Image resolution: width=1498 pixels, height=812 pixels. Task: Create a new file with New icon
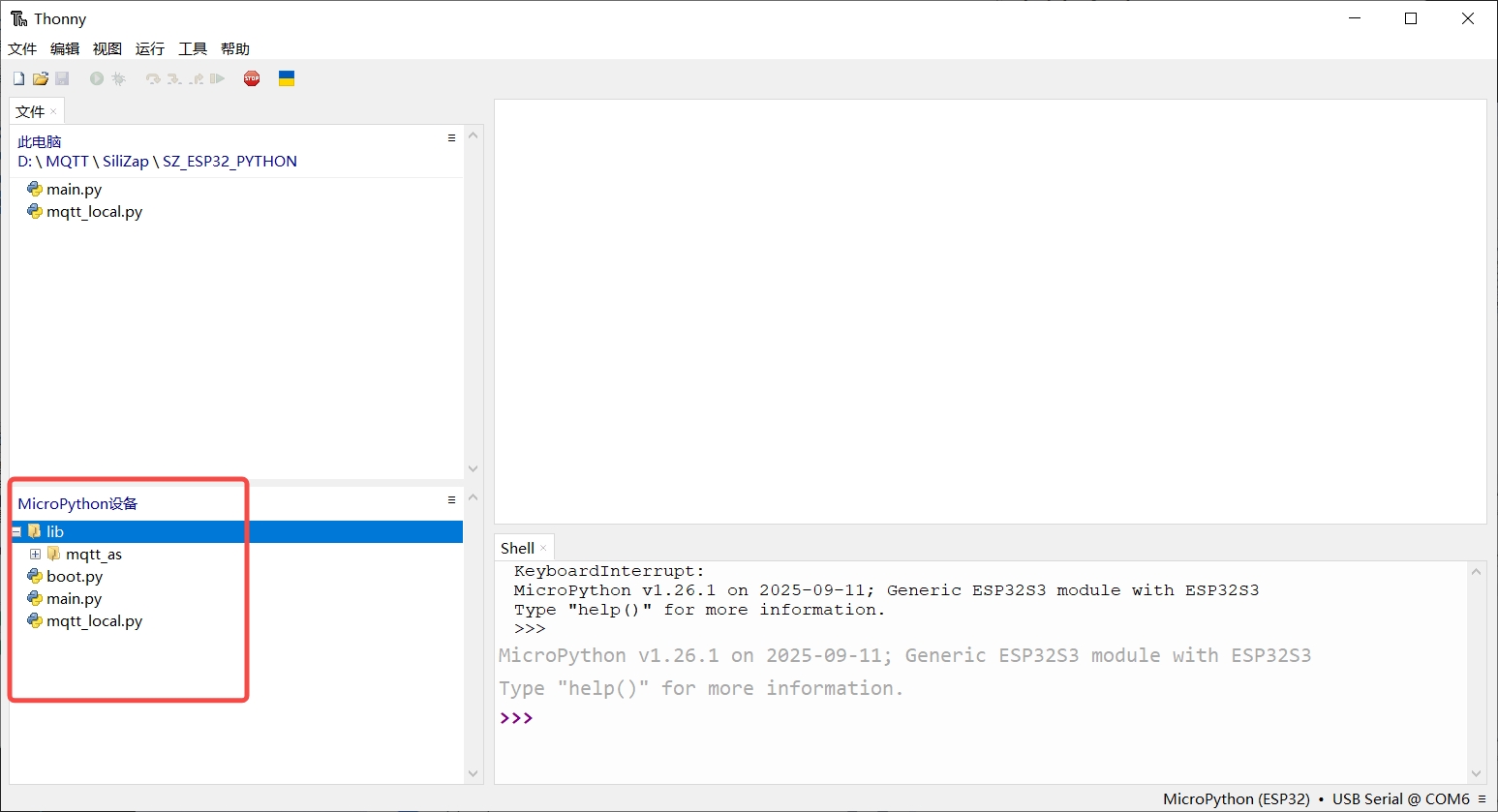click(x=17, y=78)
